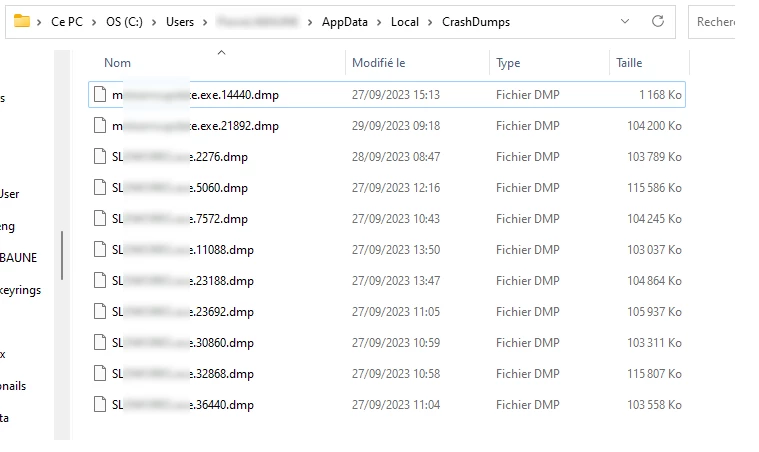Refresh the CrashDumps folder view

pos(657,21)
